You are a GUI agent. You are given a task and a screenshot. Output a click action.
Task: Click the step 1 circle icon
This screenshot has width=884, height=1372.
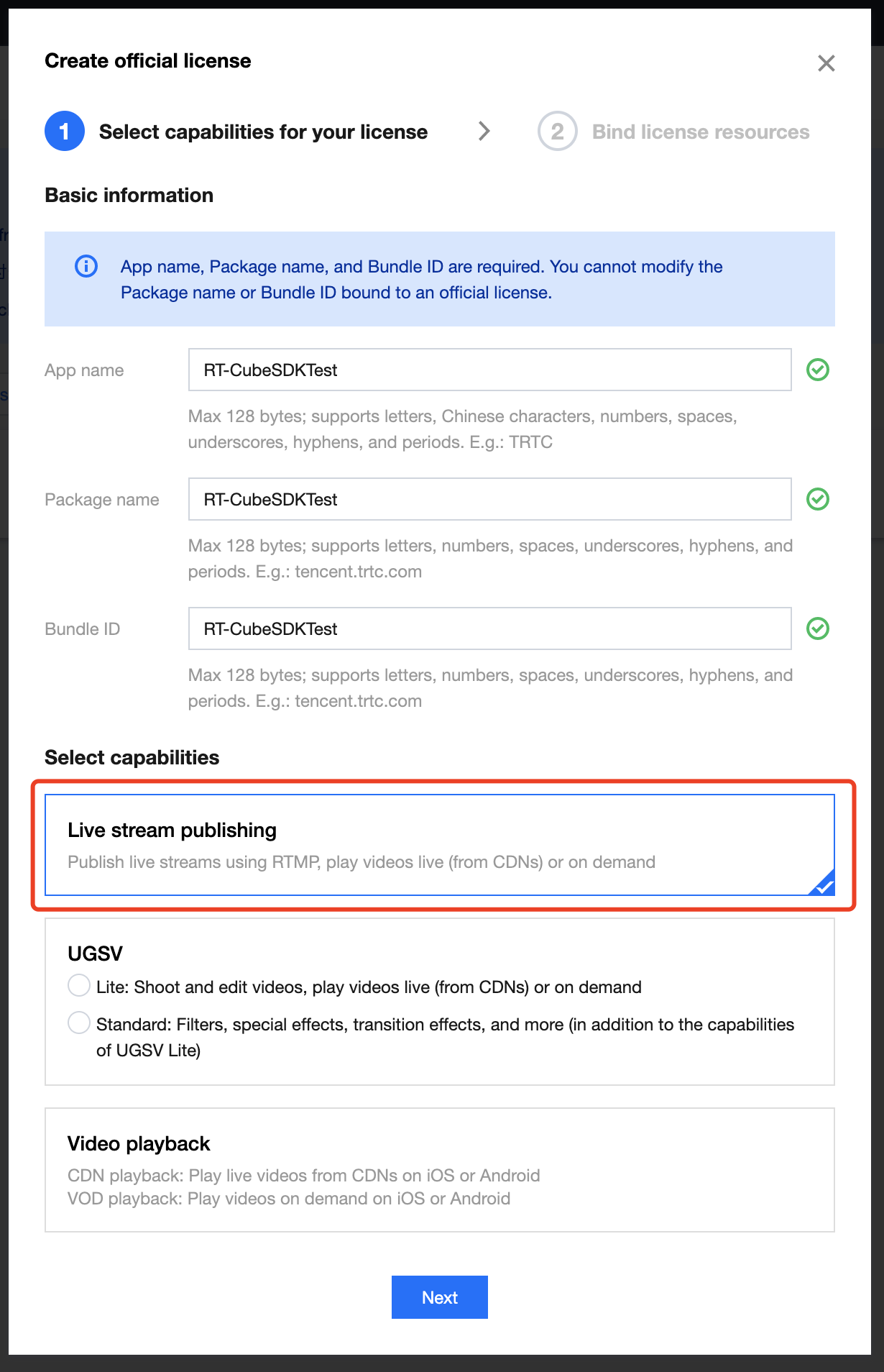pos(65,131)
